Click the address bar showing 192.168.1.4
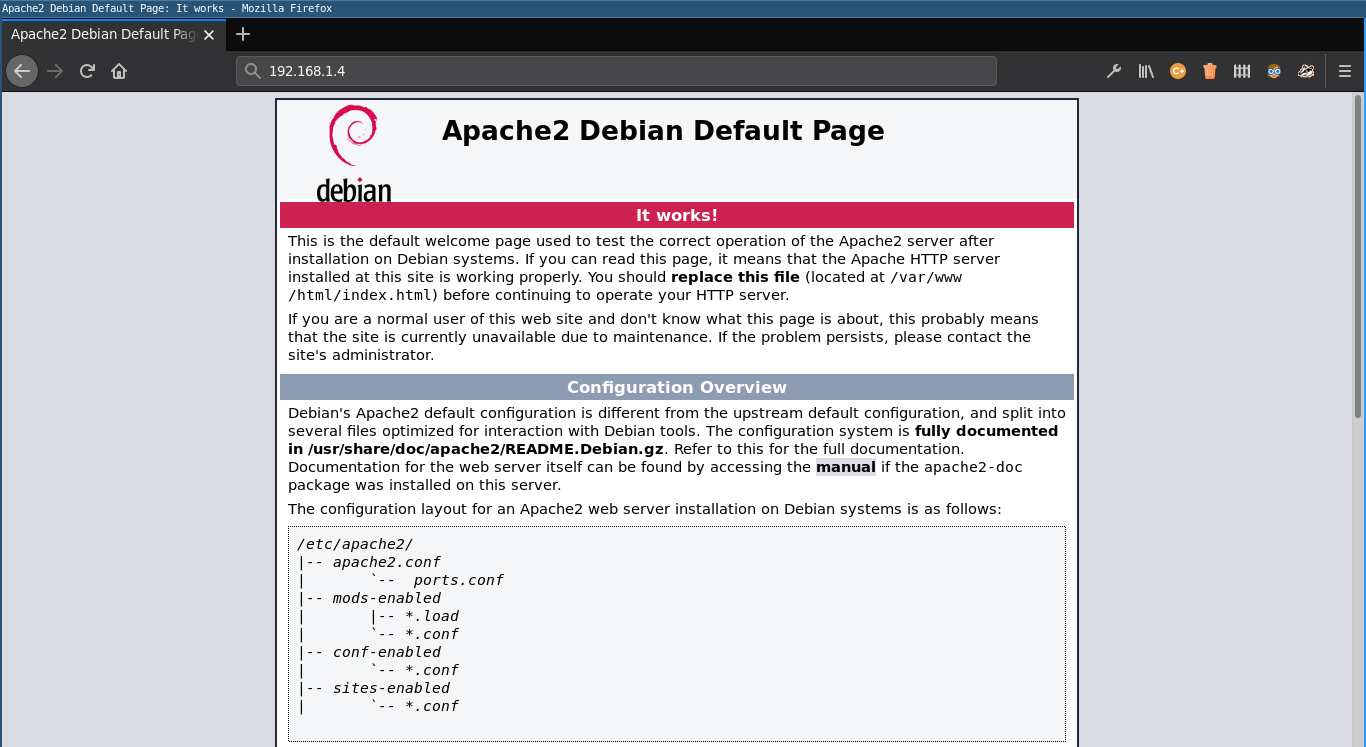The height and width of the screenshot is (747, 1366). (x=616, y=71)
